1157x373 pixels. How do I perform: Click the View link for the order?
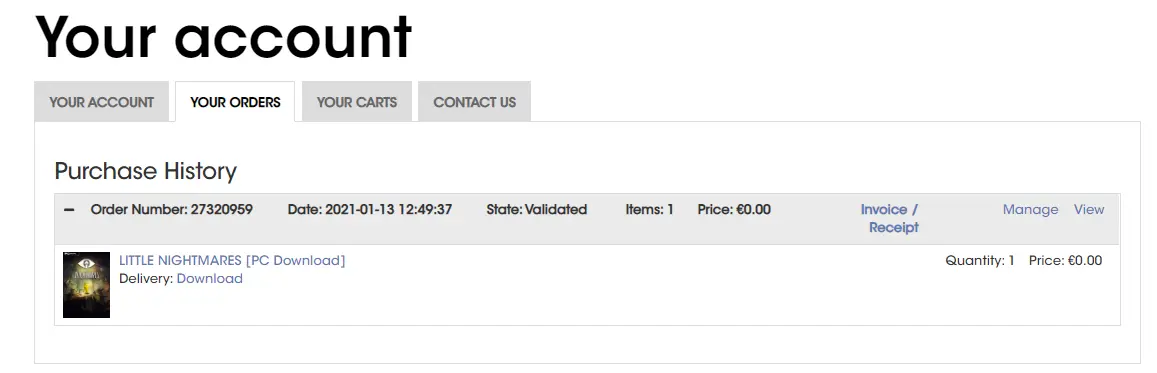(x=1089, y=209)
